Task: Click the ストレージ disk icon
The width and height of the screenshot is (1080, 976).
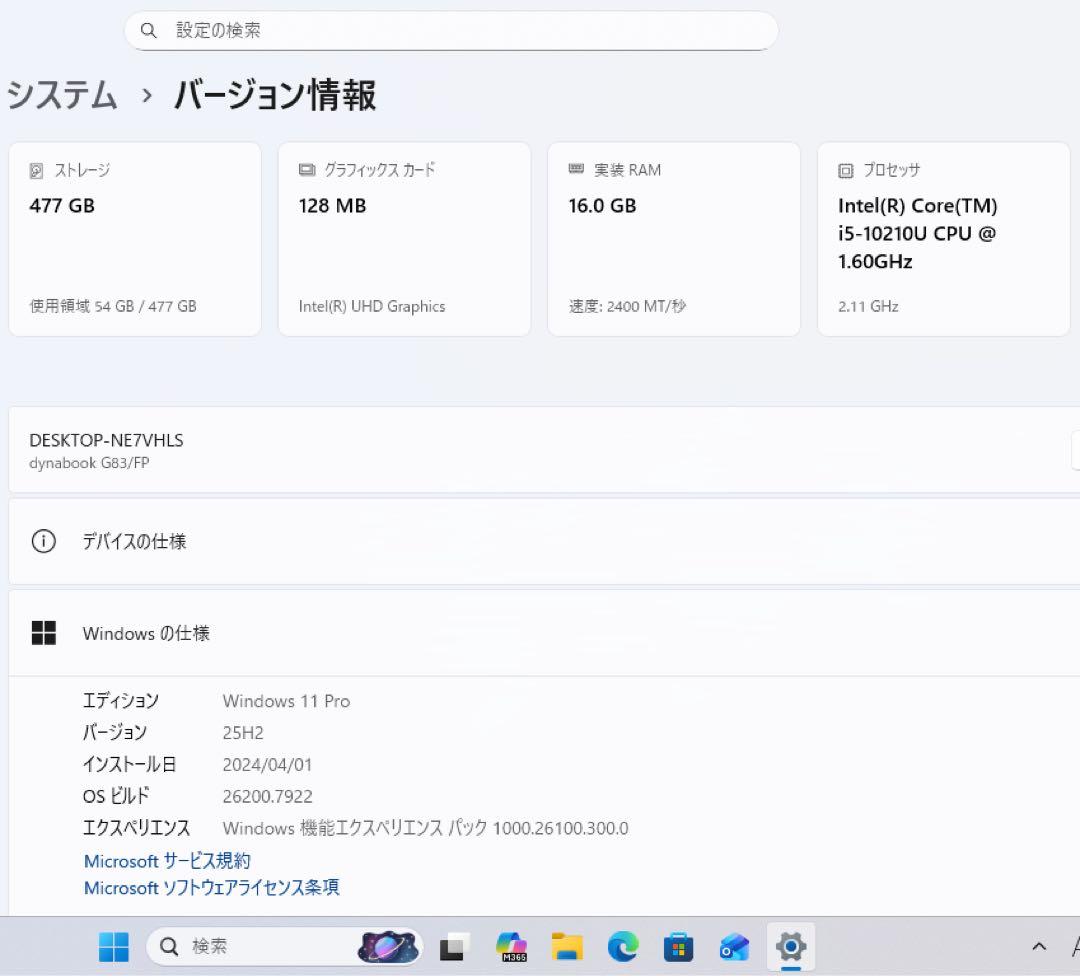Action: [x=37, y=170]
